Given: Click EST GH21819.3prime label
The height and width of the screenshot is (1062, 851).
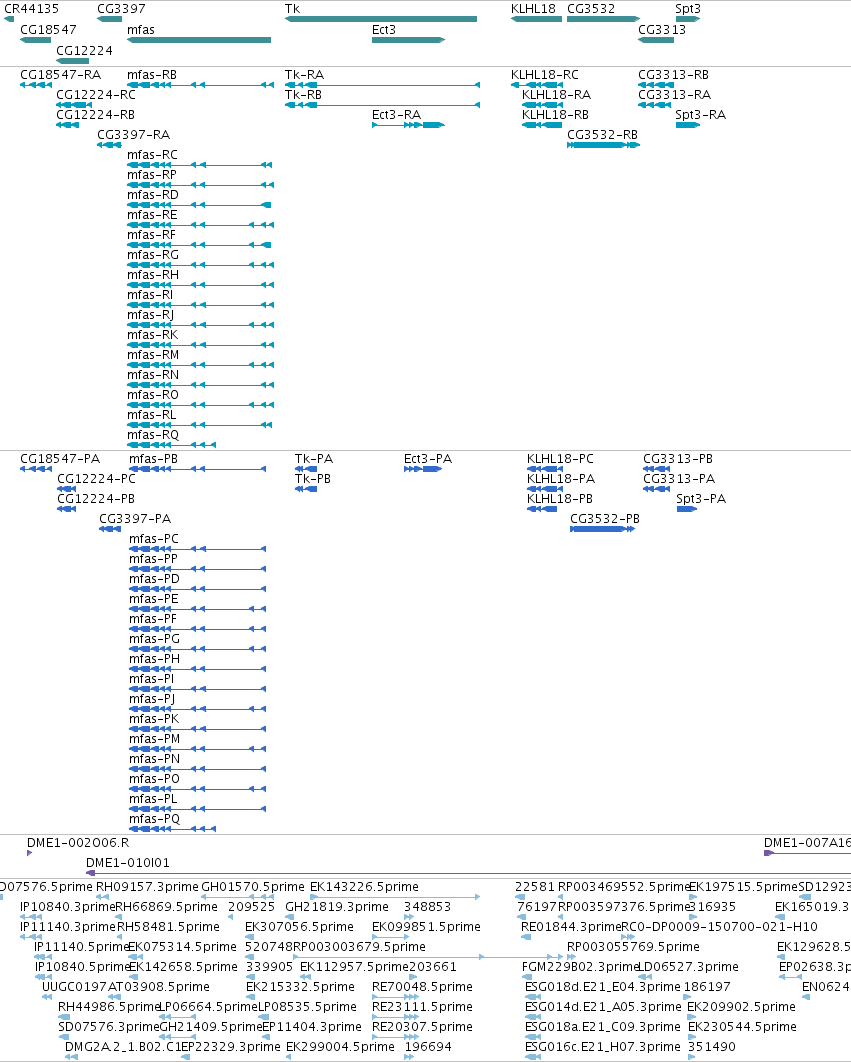Looking at the screenshot, I should pyautogui.click(x=337, y=906).
